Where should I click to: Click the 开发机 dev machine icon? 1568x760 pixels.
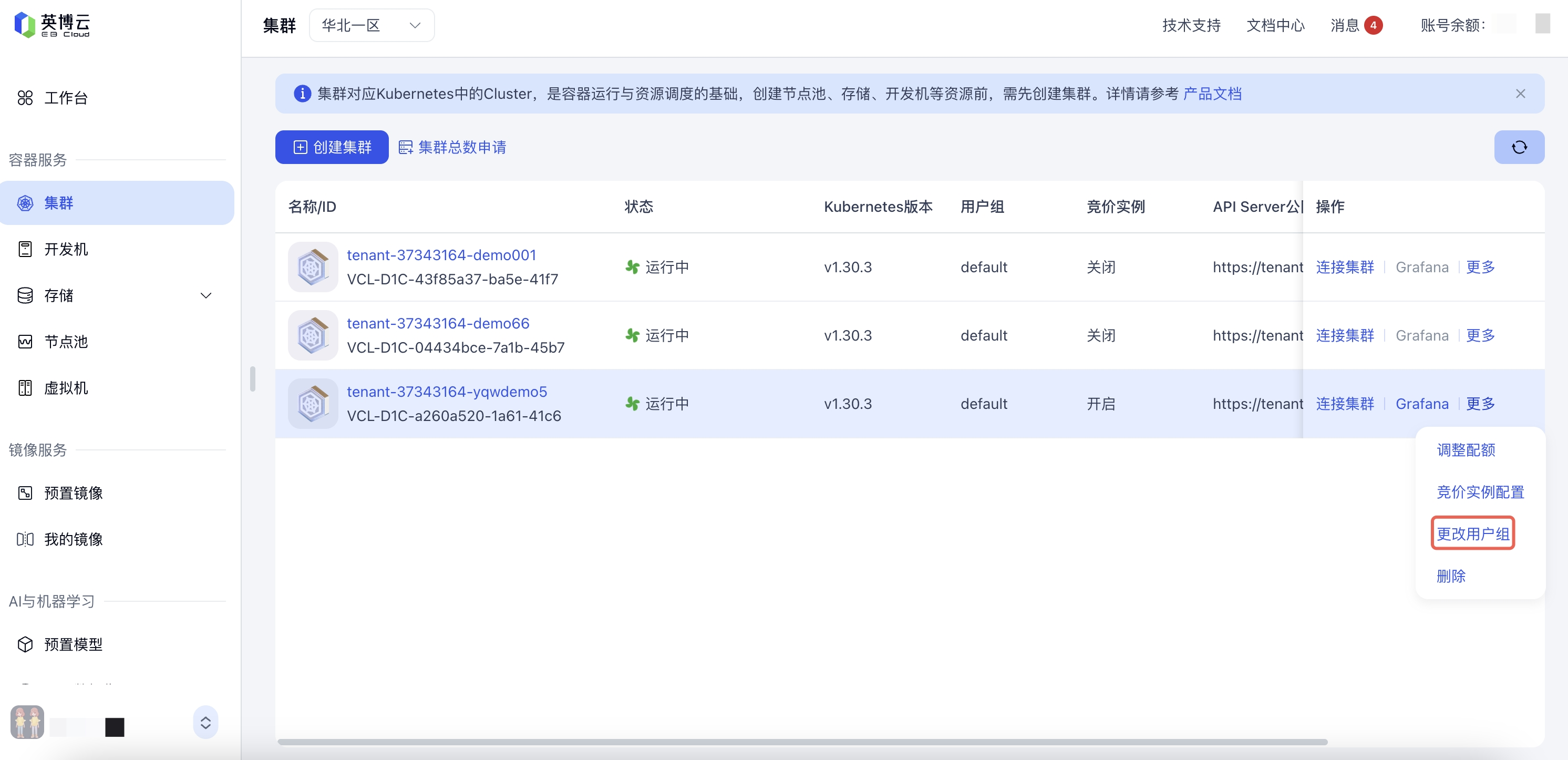tap(25, 249)
